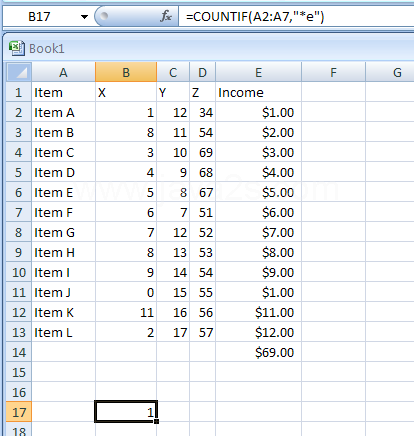Click the total cell '$69.00'
Viewport: 414px width, 436px height.
(258, 352)
